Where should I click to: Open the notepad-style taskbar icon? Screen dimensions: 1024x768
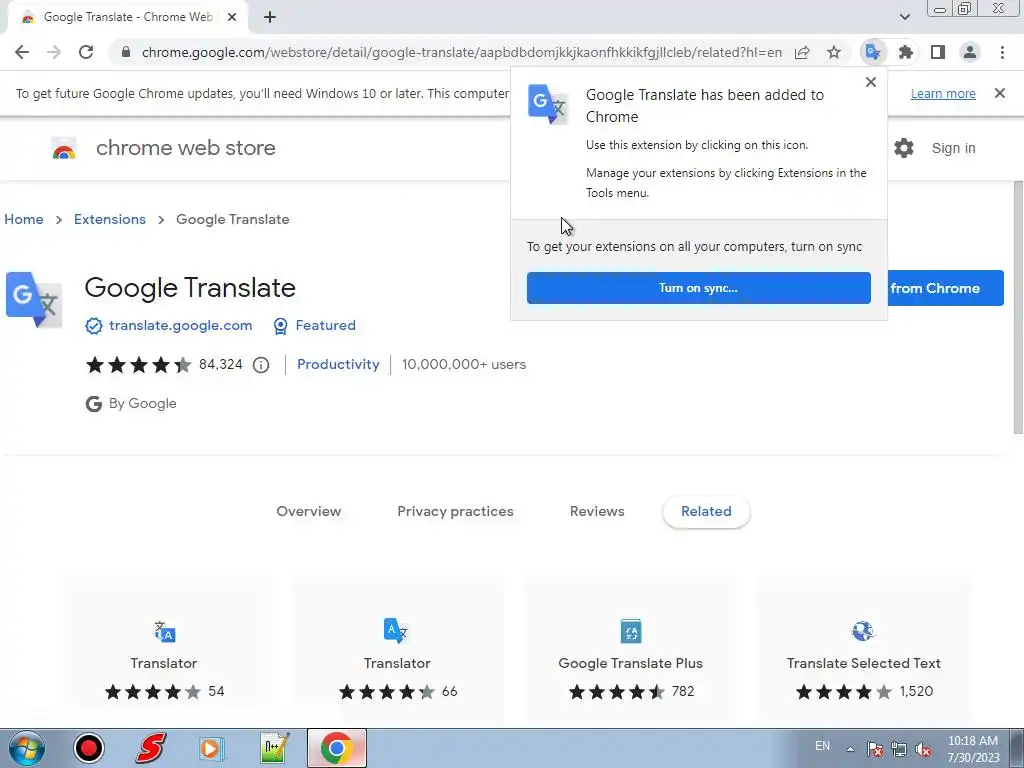tap(274, 748)
